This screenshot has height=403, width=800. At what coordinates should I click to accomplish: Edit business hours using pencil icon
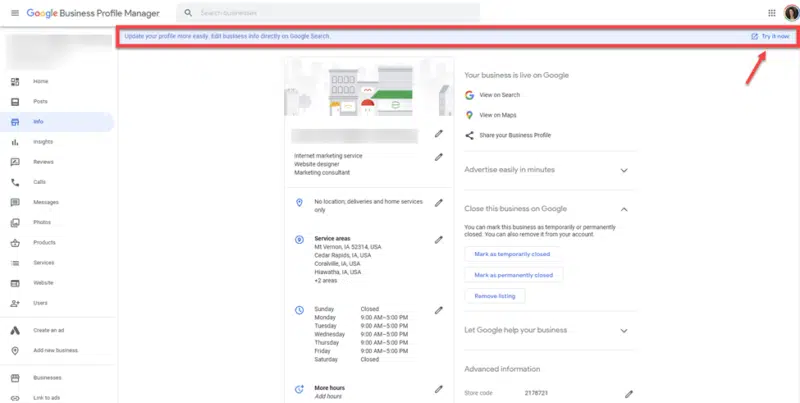[x=438, y=310]
